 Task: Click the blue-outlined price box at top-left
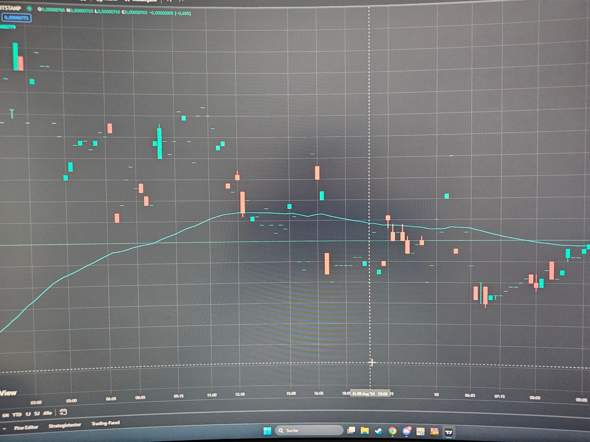[17, 18]
